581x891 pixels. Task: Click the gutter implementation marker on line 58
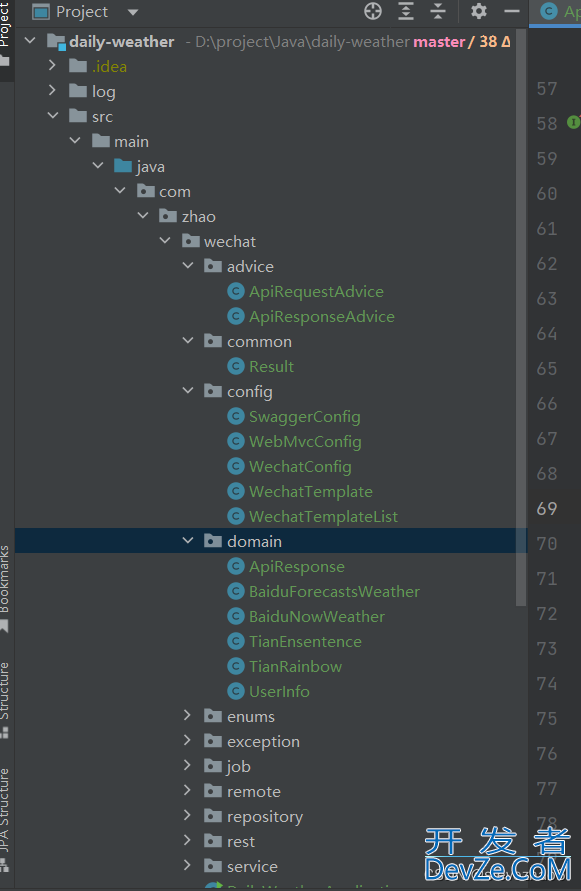click(574, 122)
